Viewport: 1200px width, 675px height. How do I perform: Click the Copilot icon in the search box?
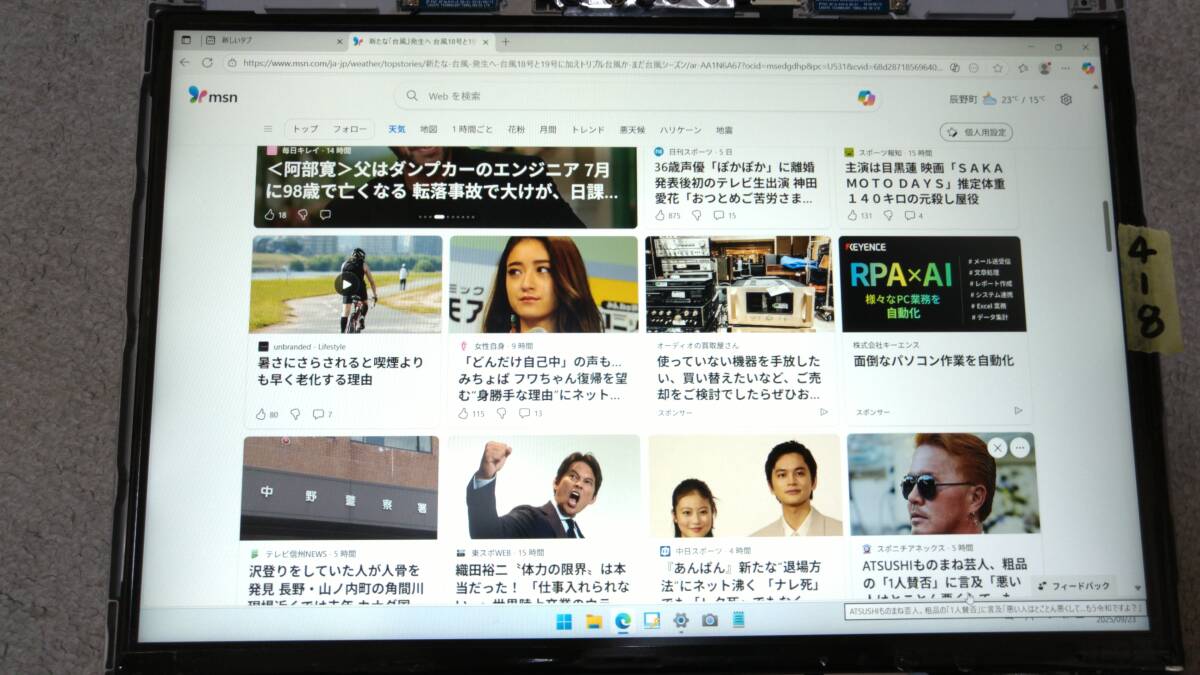tap(866, 97)
